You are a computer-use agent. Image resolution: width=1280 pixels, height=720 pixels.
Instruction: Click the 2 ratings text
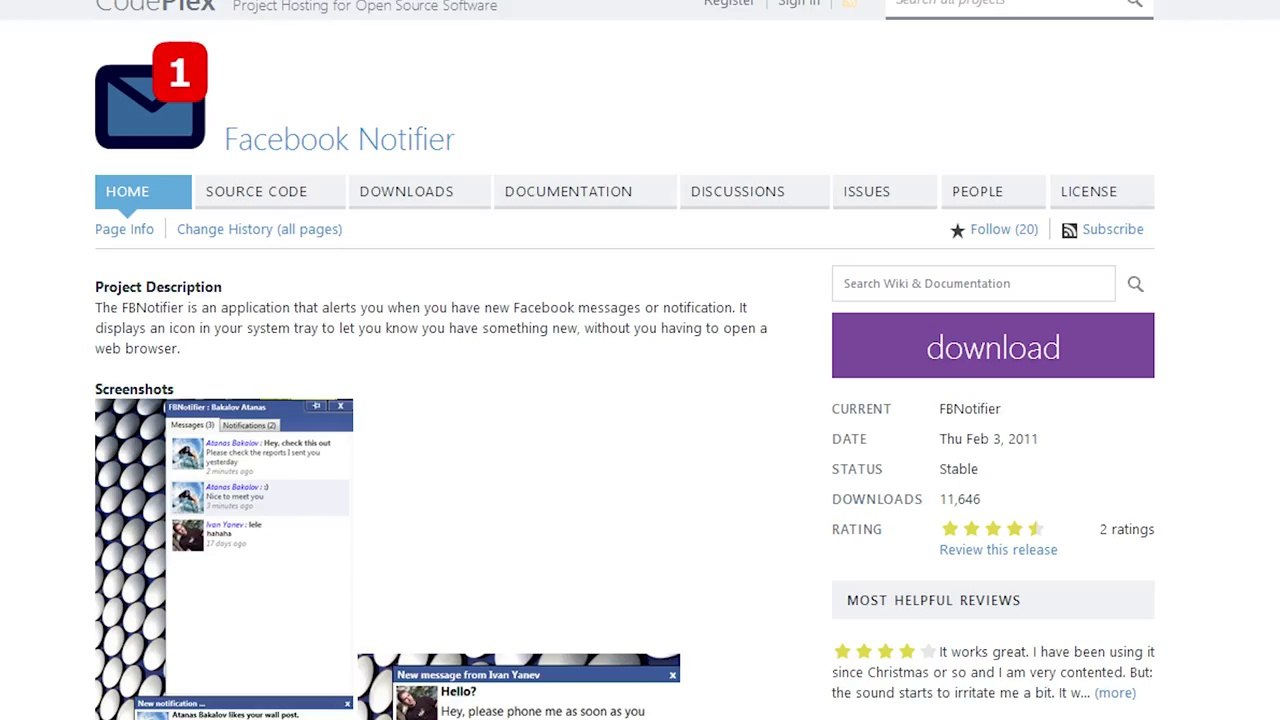click(1127, 529)
